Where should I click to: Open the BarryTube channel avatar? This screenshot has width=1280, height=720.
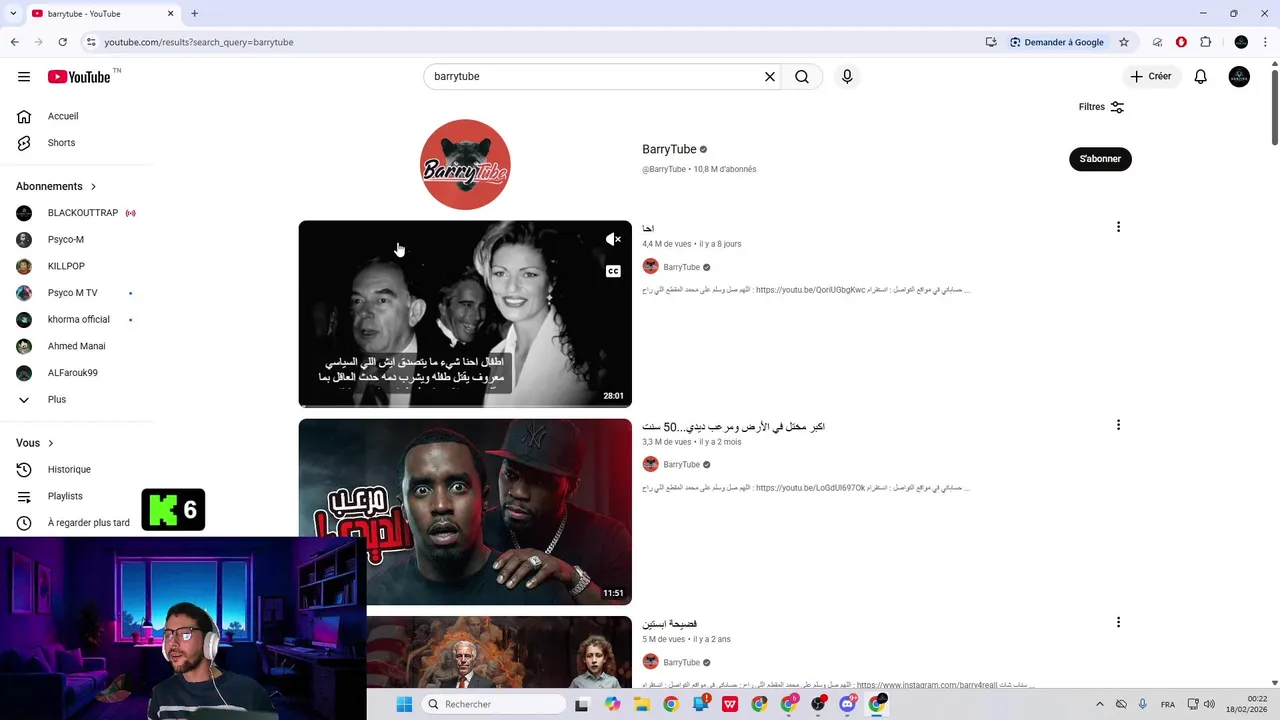(465, 164)
